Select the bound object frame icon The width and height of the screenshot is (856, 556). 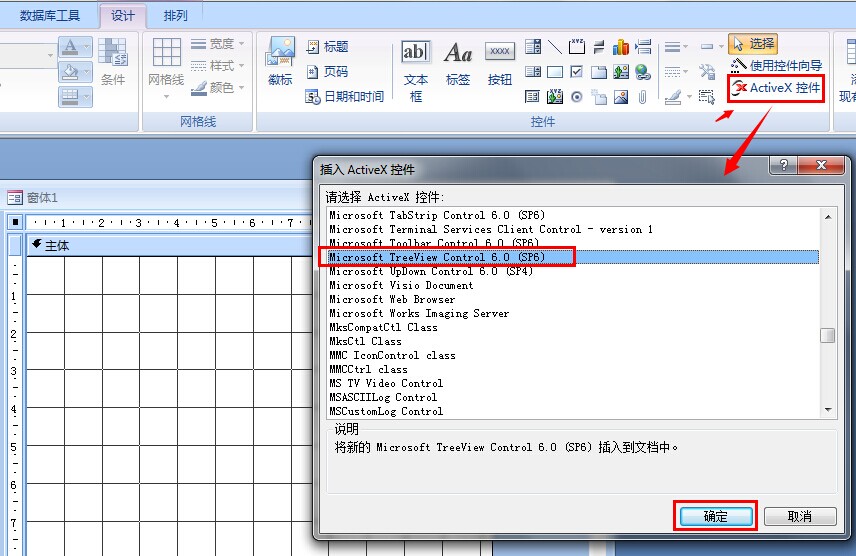tap(555, 97)
